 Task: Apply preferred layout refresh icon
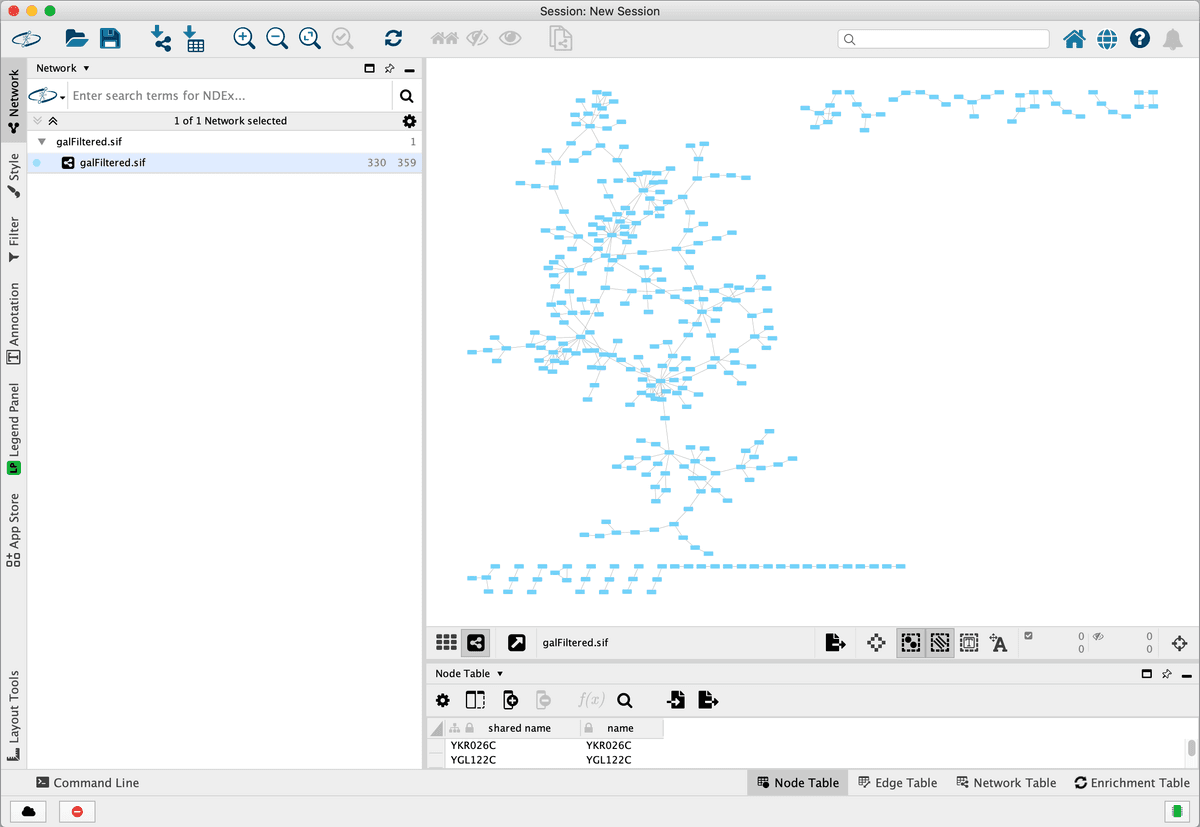tap(393, 39)
